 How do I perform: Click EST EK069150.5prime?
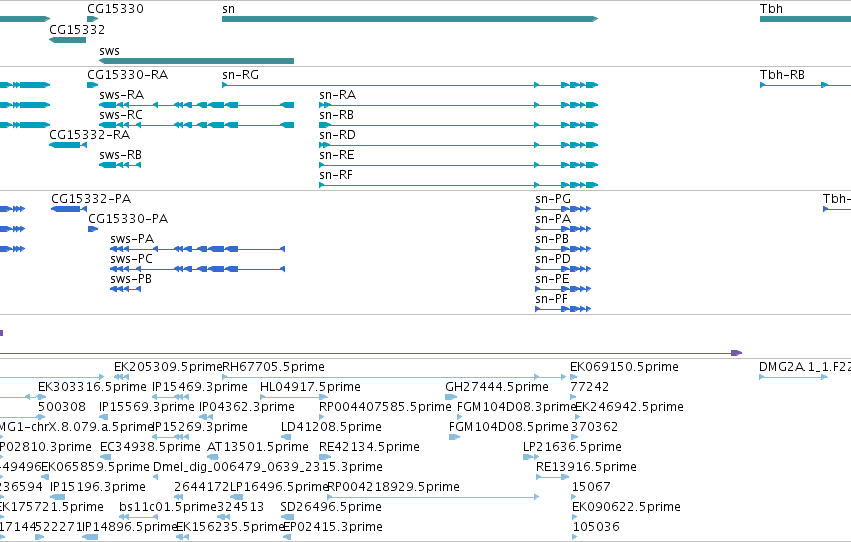pyautogui.click(x=573, y=377)
